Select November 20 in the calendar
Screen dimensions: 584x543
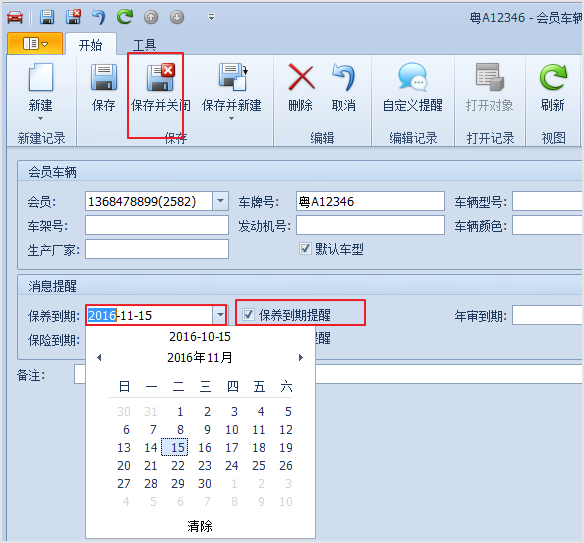pos(124,466)
